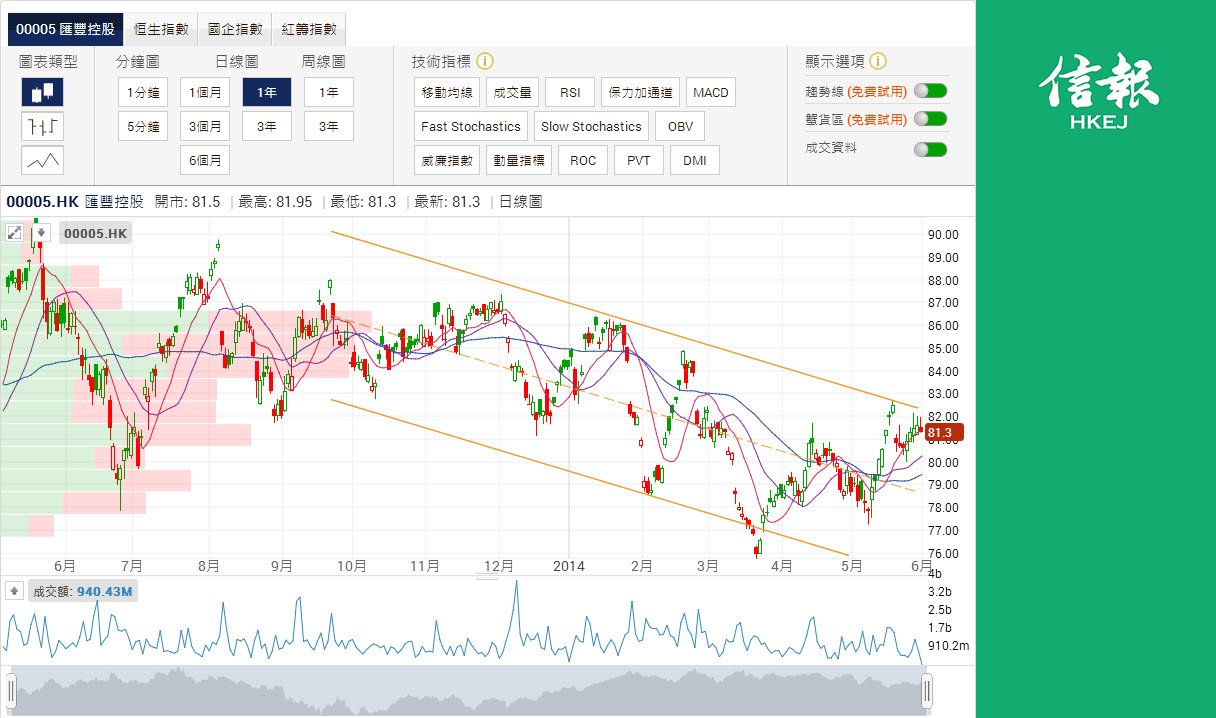Screen dimensions: 1216x718
Task: Add the Slow Stochastics indicator
Action: (591, 126)
